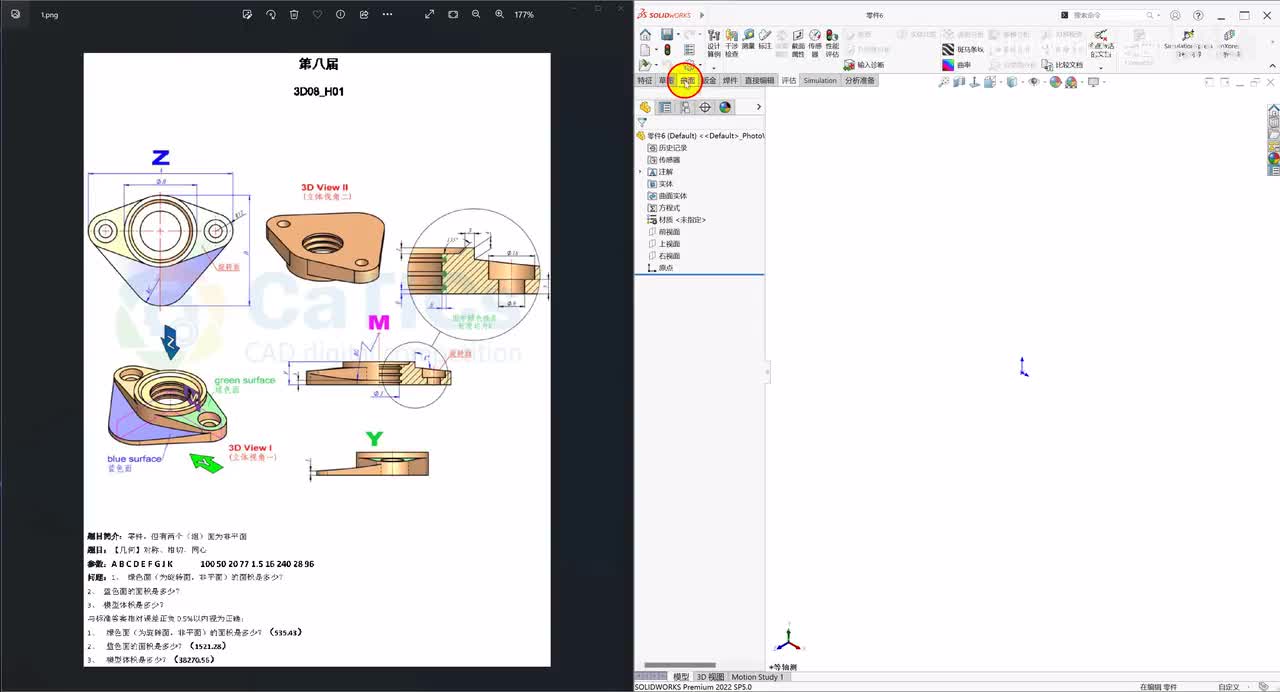Expand the manager pane tabs arrow
This screenshot has height=692, width=1280.
pyautogui.click(x=758, y=107)
